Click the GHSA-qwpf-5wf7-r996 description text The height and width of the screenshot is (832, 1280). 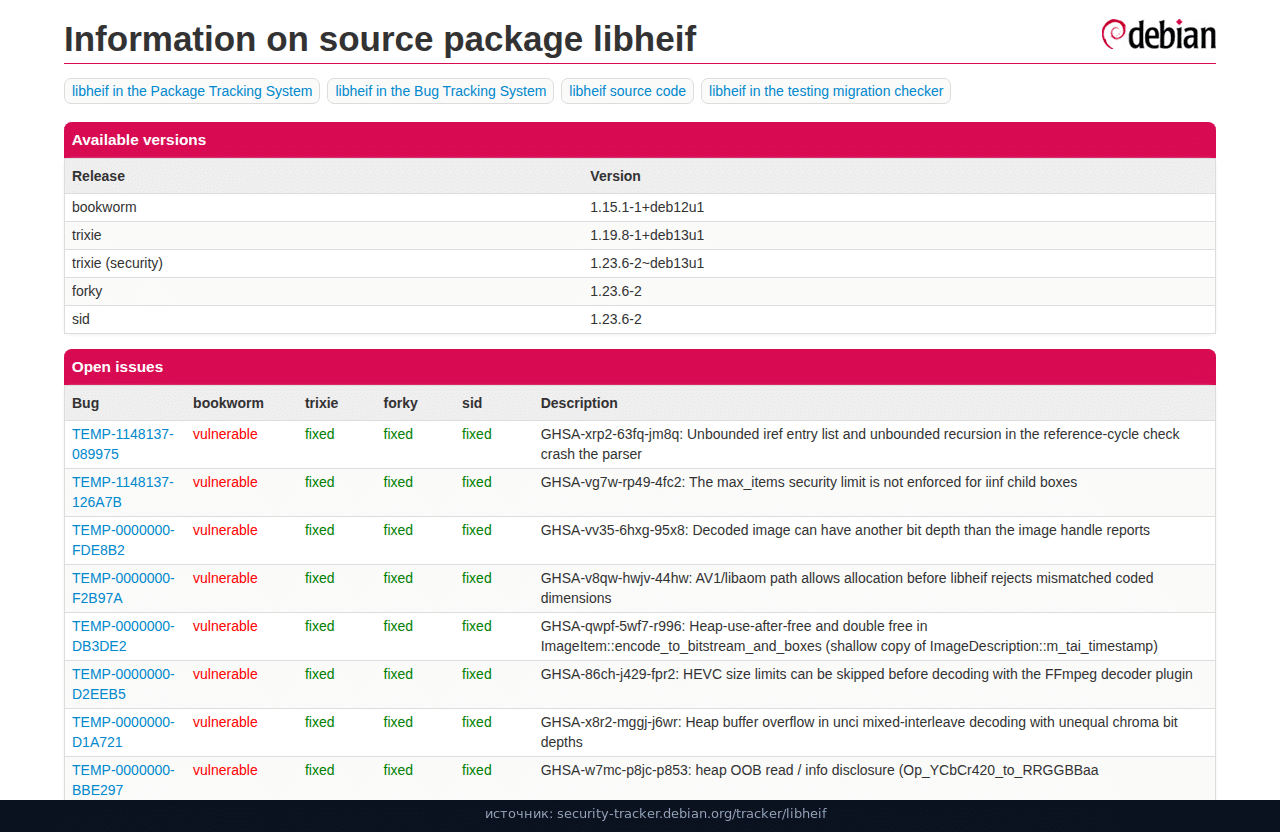coord(849,636)
